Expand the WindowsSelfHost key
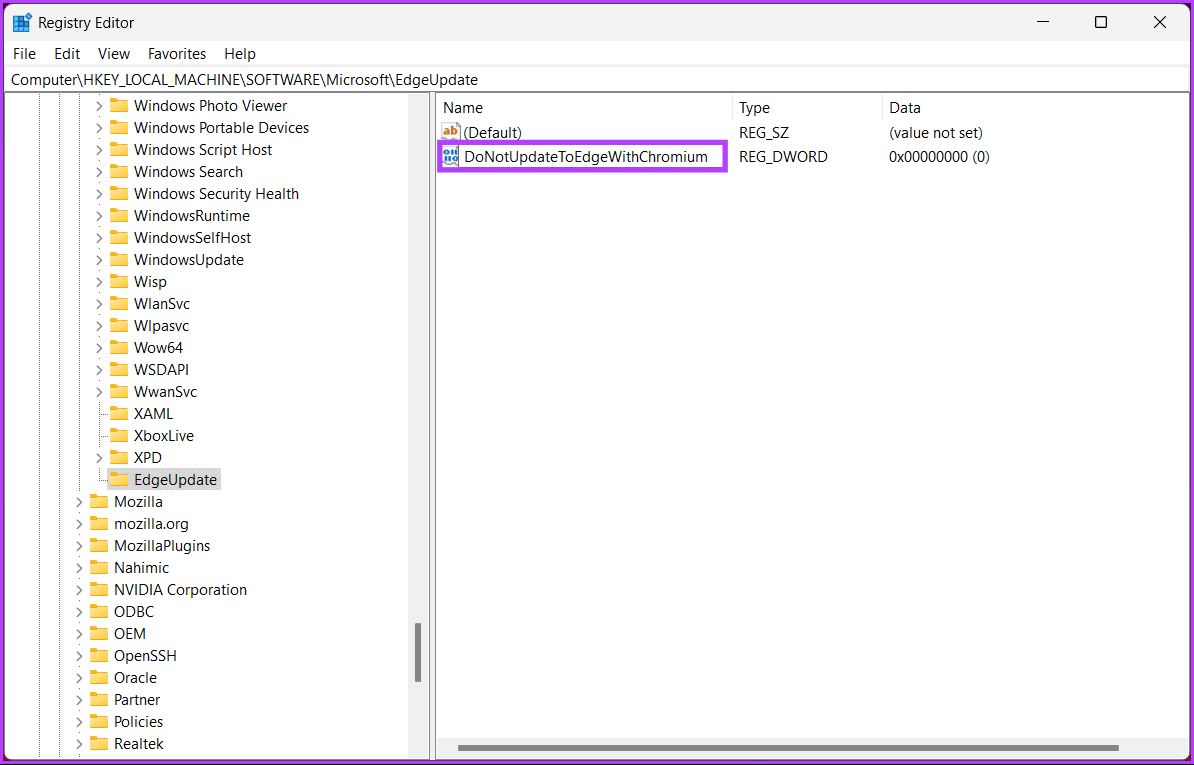Viewport: 1194px width, 765px height. [99, 238]
